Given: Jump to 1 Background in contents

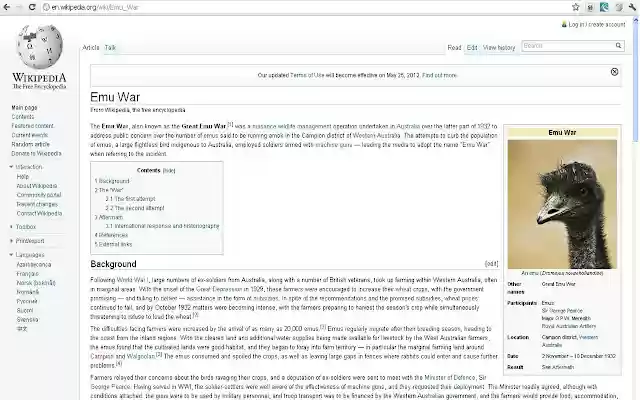Looking at the screenshot, I should 112,181.
